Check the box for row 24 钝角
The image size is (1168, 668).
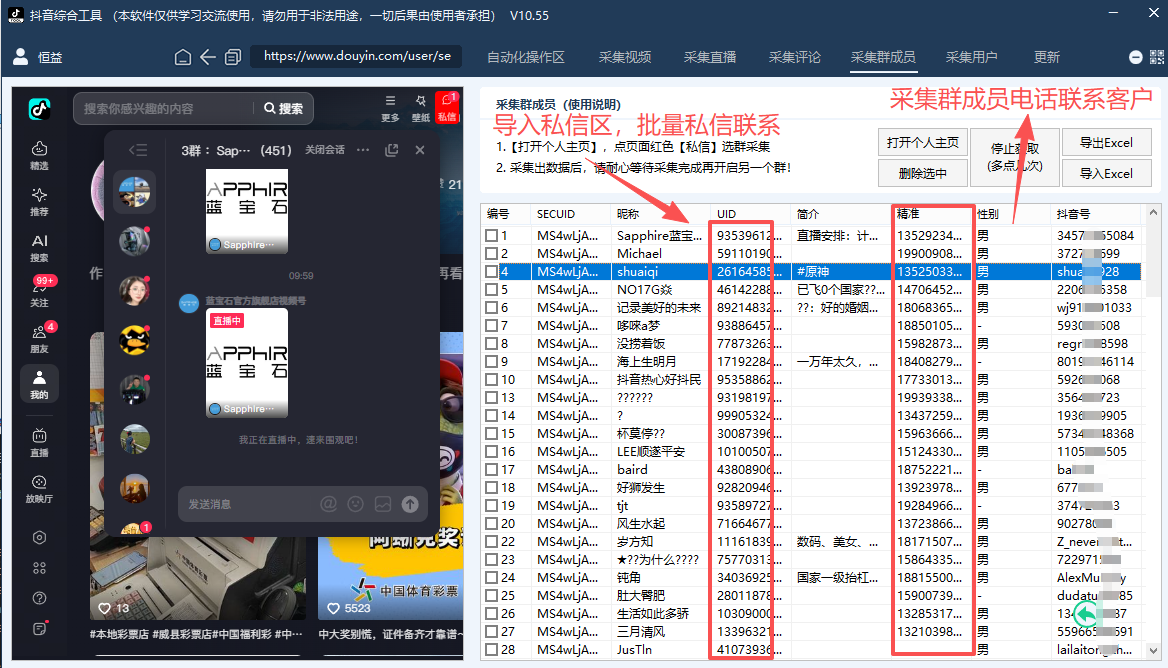491,578
